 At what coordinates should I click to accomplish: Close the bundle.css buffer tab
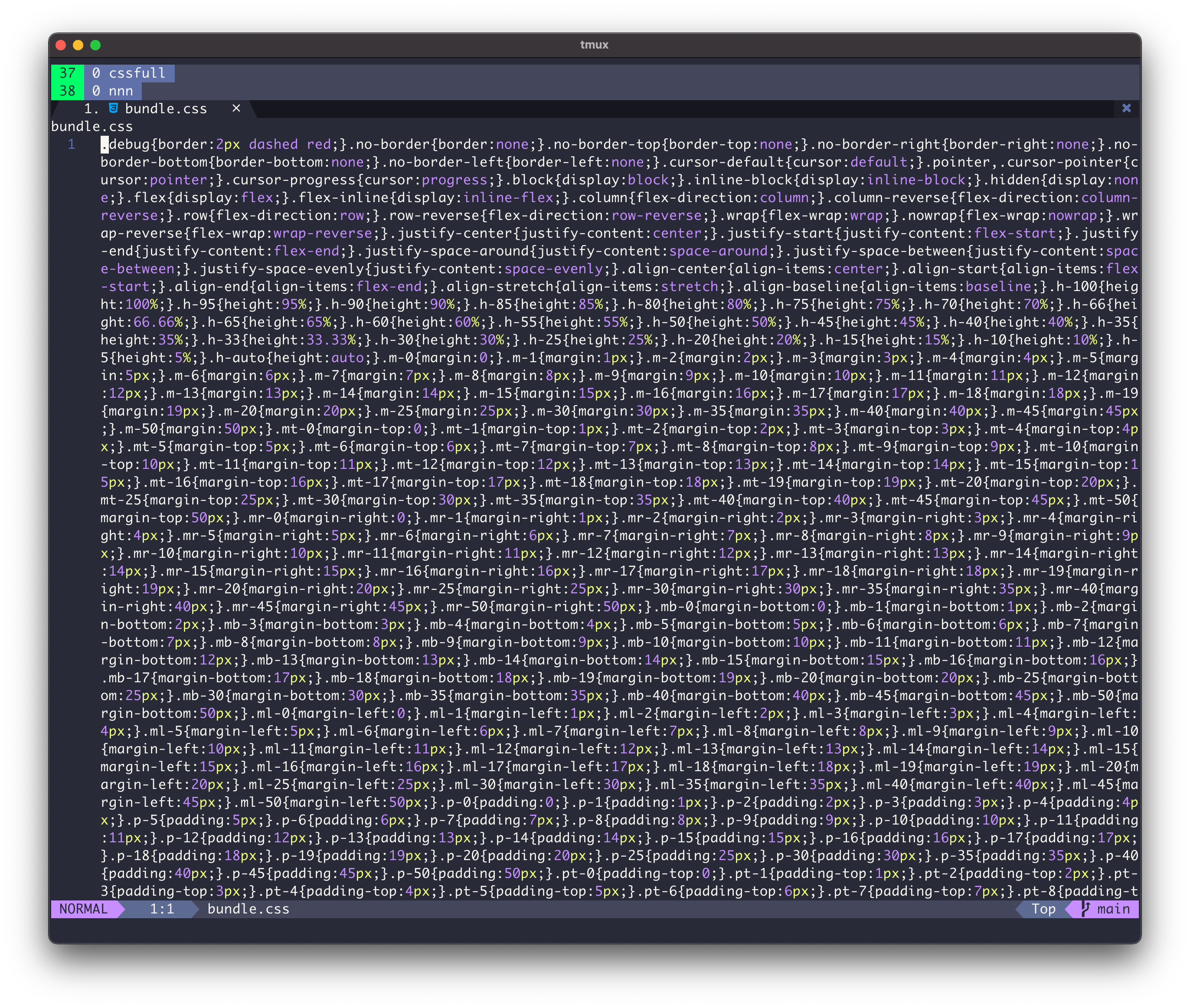236,108
